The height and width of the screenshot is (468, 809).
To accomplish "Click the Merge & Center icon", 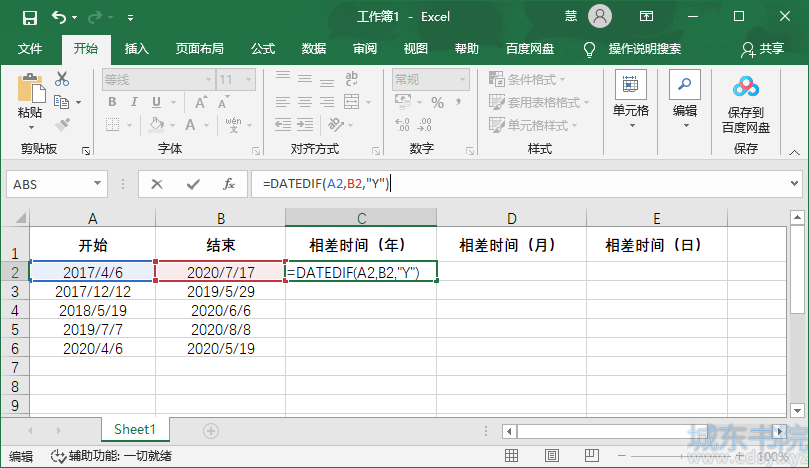I will (x=352, y=102).
